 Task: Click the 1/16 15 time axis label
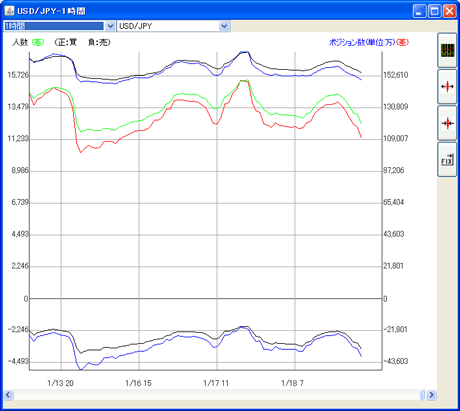pos(138,383)
